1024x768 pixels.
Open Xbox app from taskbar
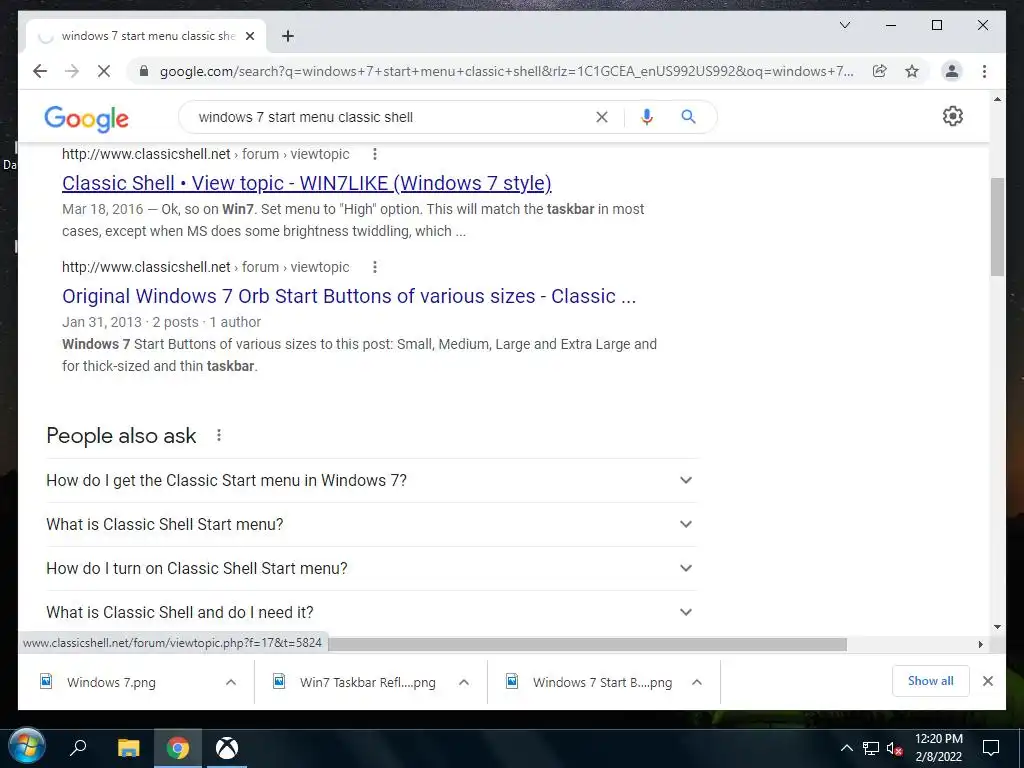(x=227, y=748)
